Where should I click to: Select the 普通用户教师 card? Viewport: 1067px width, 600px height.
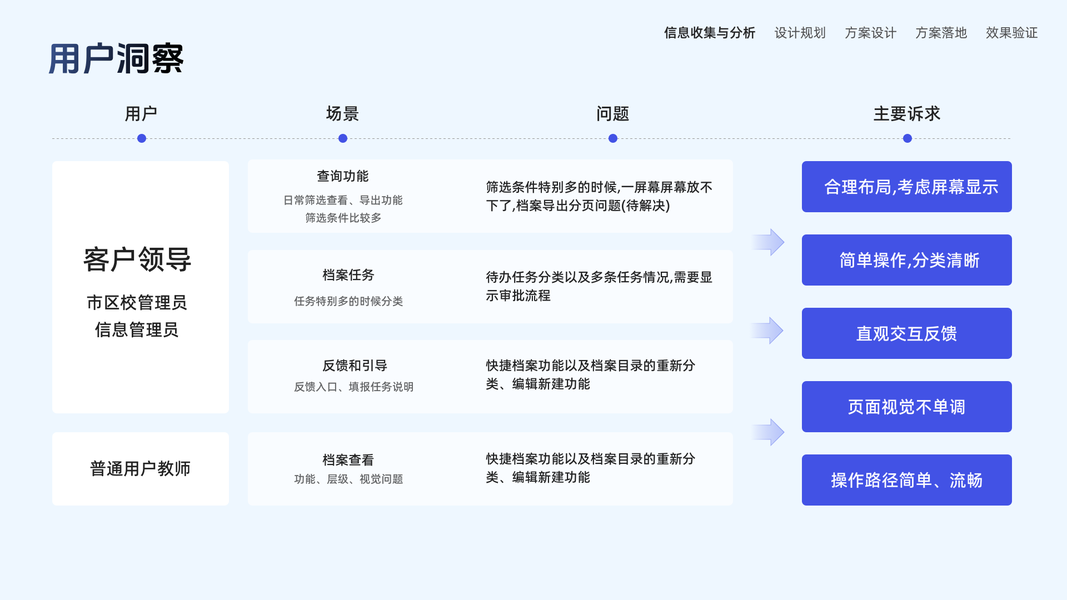(x=140, y=469)
